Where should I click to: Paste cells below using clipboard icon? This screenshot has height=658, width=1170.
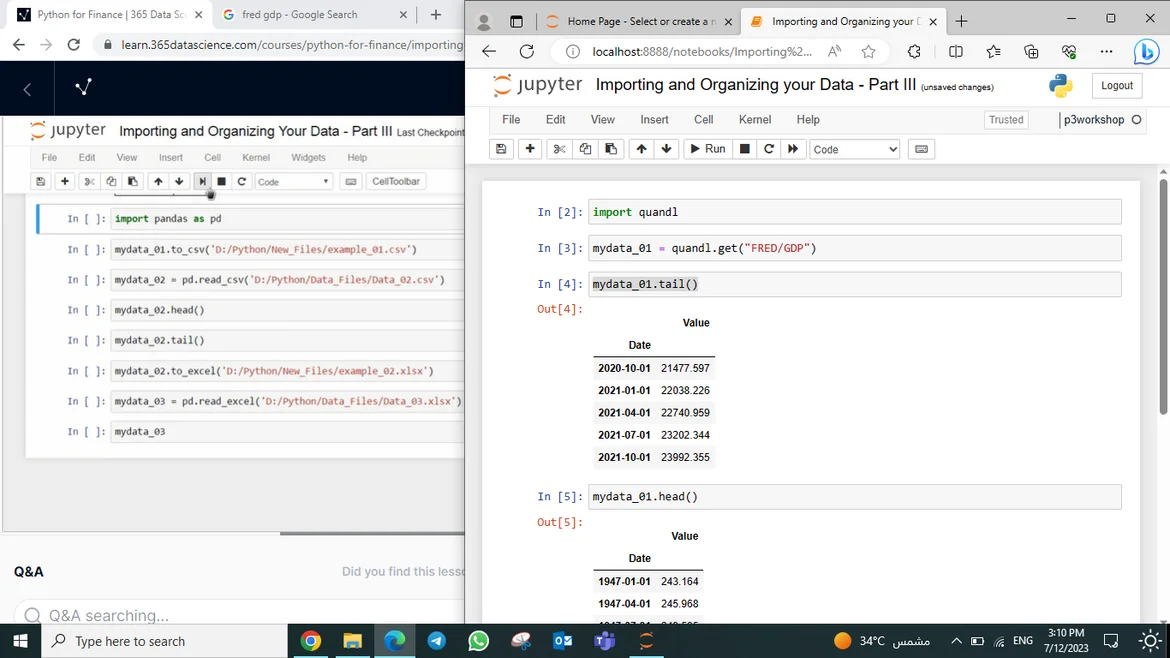point(611,149)
